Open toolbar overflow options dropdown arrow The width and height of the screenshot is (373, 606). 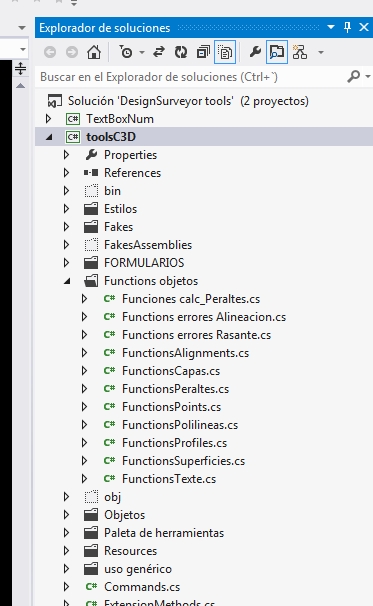point(321,52)
